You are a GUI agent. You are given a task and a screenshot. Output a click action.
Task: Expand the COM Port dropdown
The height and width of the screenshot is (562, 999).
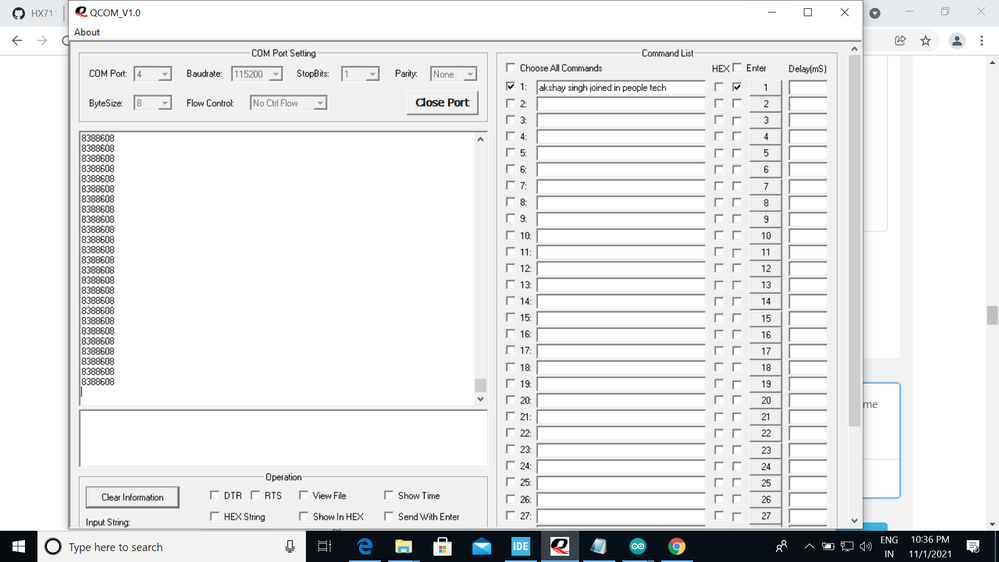pyautogui.click(x=164, y=74)
